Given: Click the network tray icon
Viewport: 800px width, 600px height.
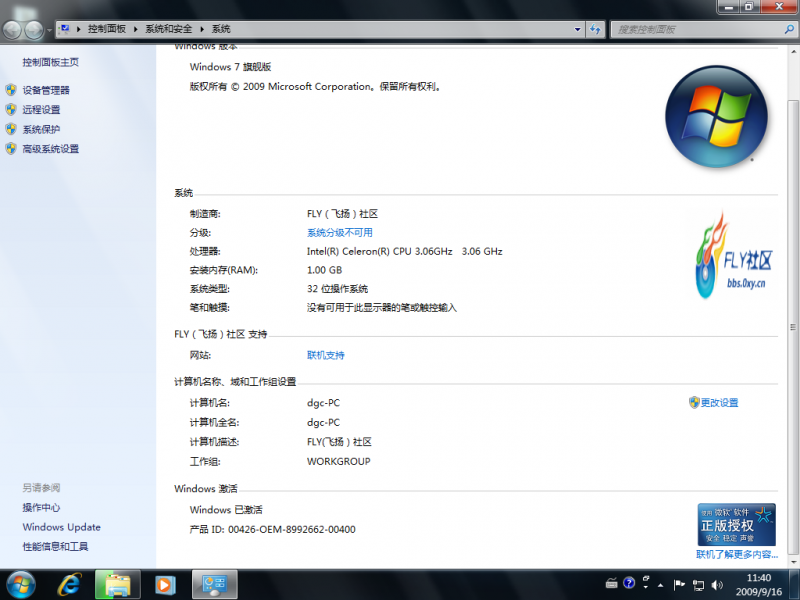Looking at the screenshot, I should 698,585.
